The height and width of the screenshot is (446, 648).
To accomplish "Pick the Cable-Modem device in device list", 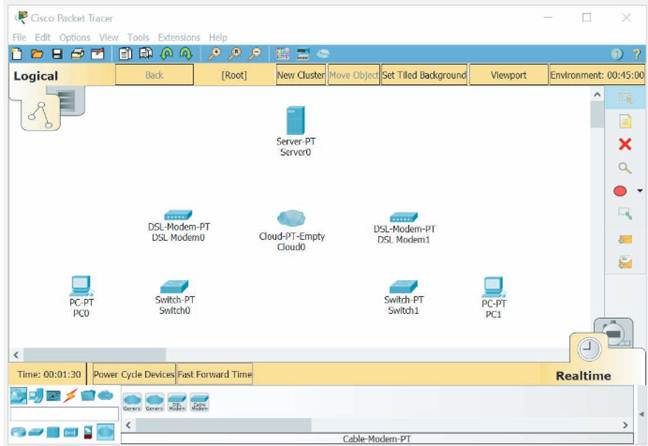I will (x=199, y=402).
